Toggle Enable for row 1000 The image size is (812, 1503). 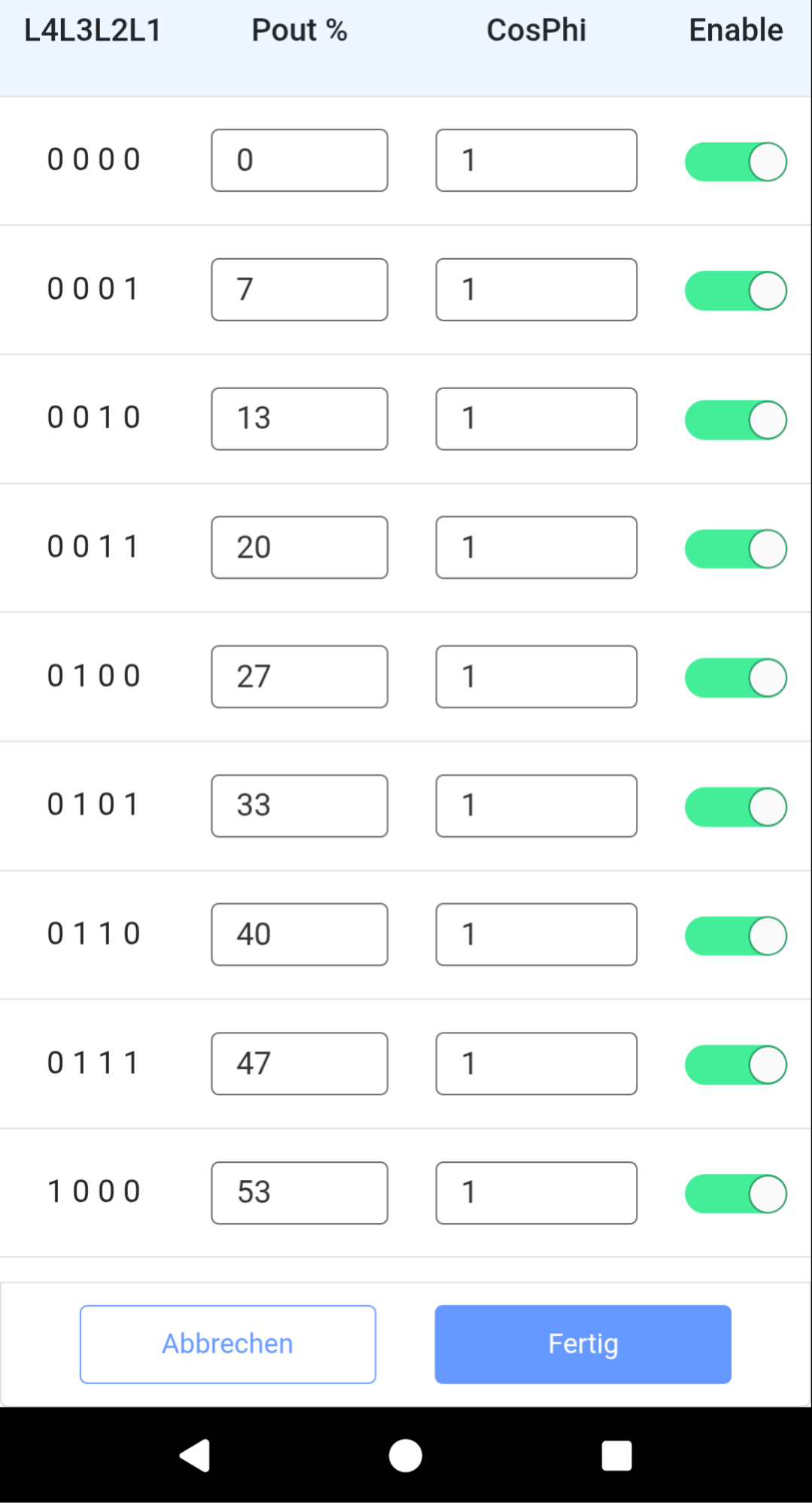735,1194
